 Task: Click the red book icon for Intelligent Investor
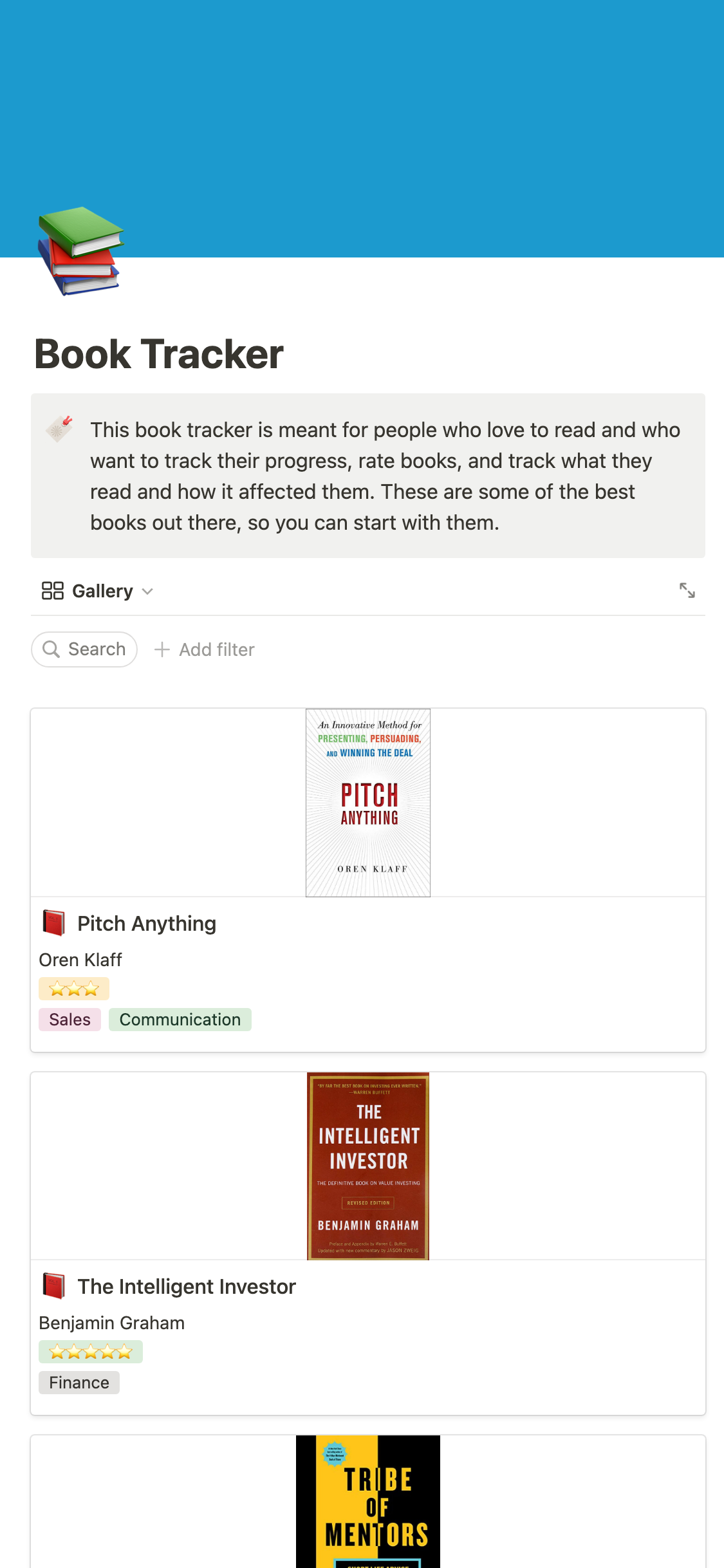pos(54,1286)
